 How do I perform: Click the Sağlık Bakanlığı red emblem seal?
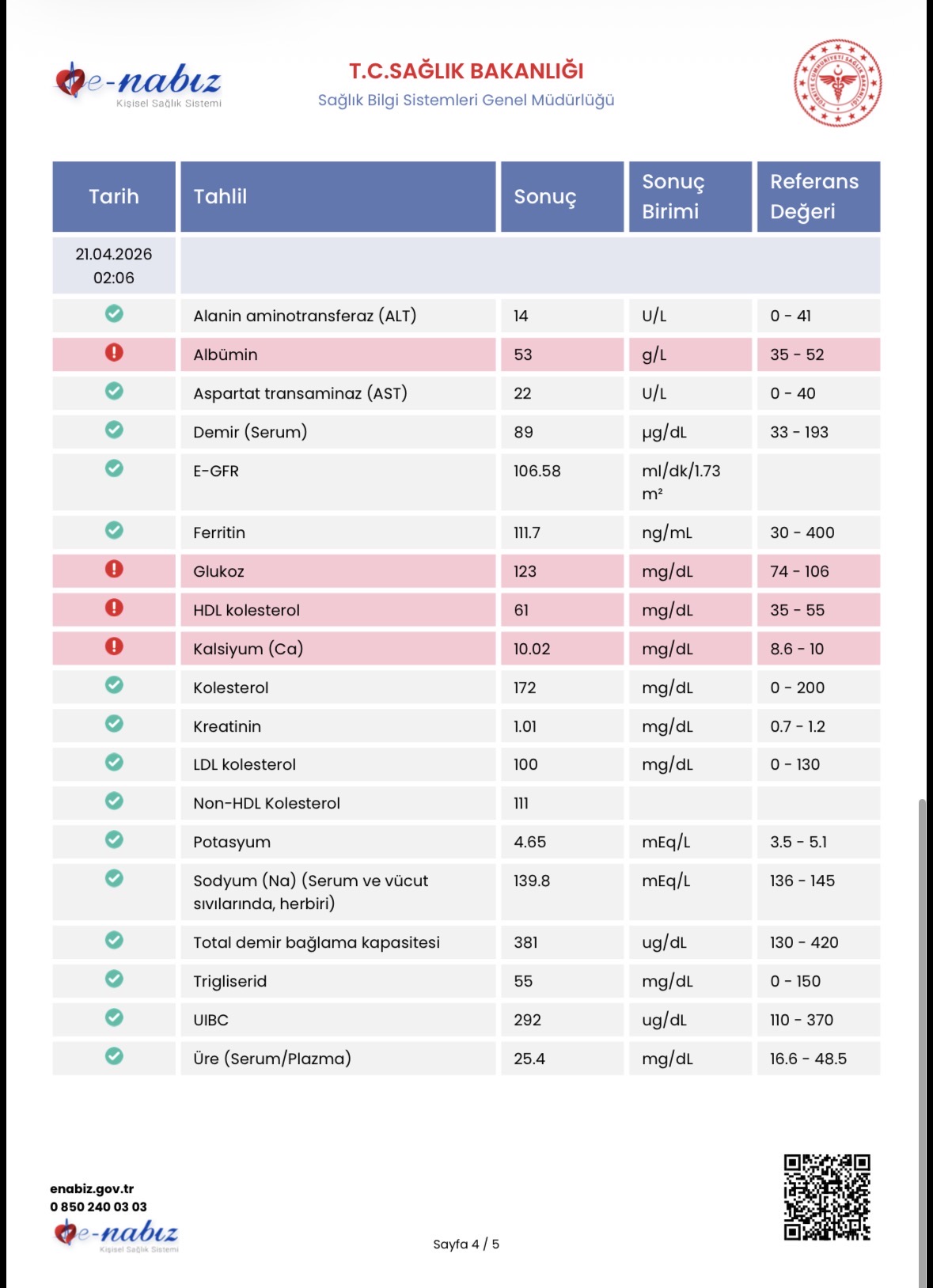[x=837, y=83]
